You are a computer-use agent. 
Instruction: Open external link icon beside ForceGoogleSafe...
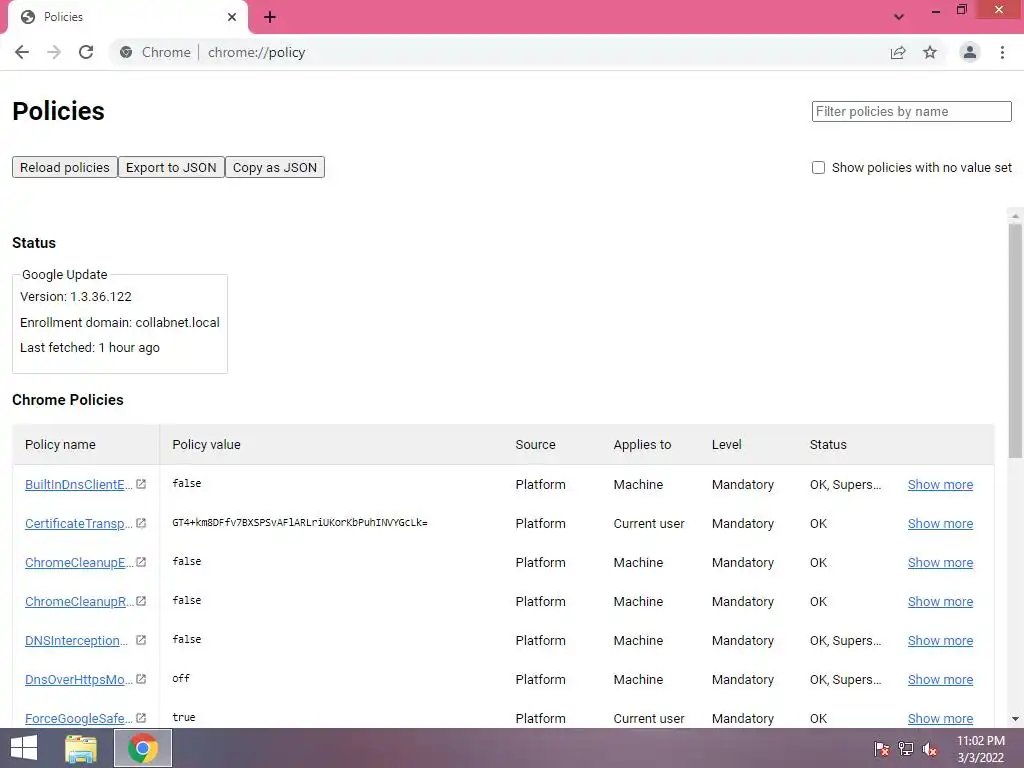coord(141,718)
